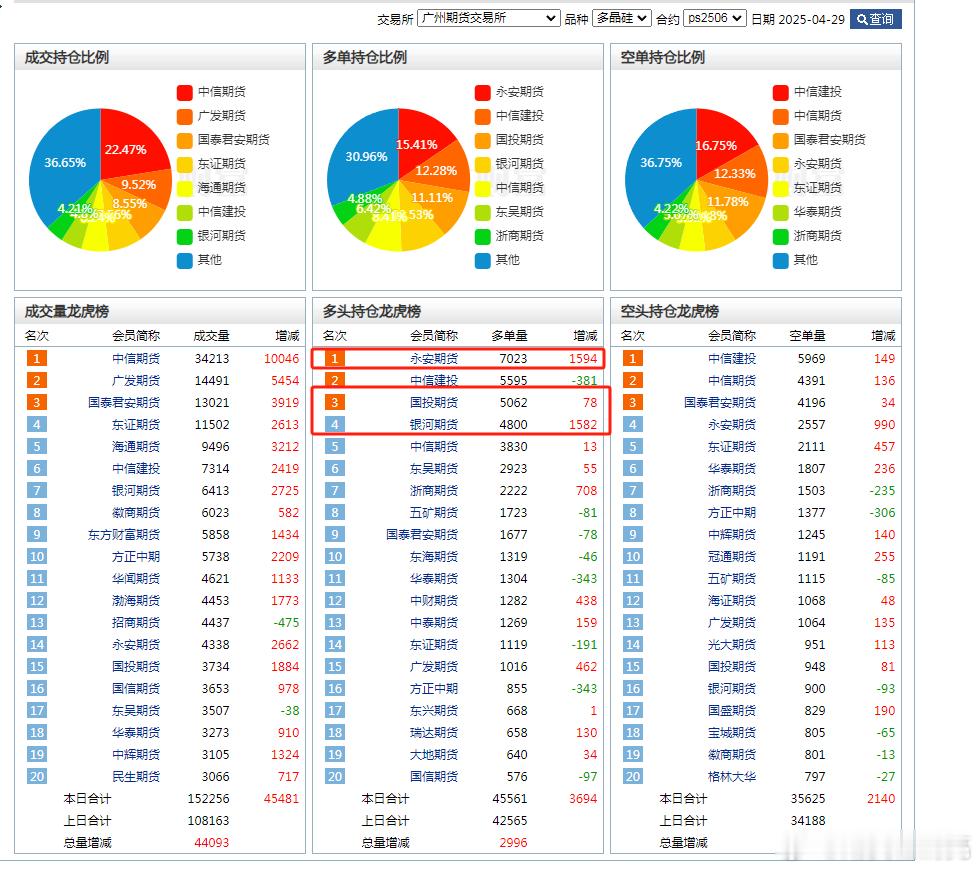Open 中辉期货 link in 空头持仓龙虎榜 row 9

click(732, 534)
